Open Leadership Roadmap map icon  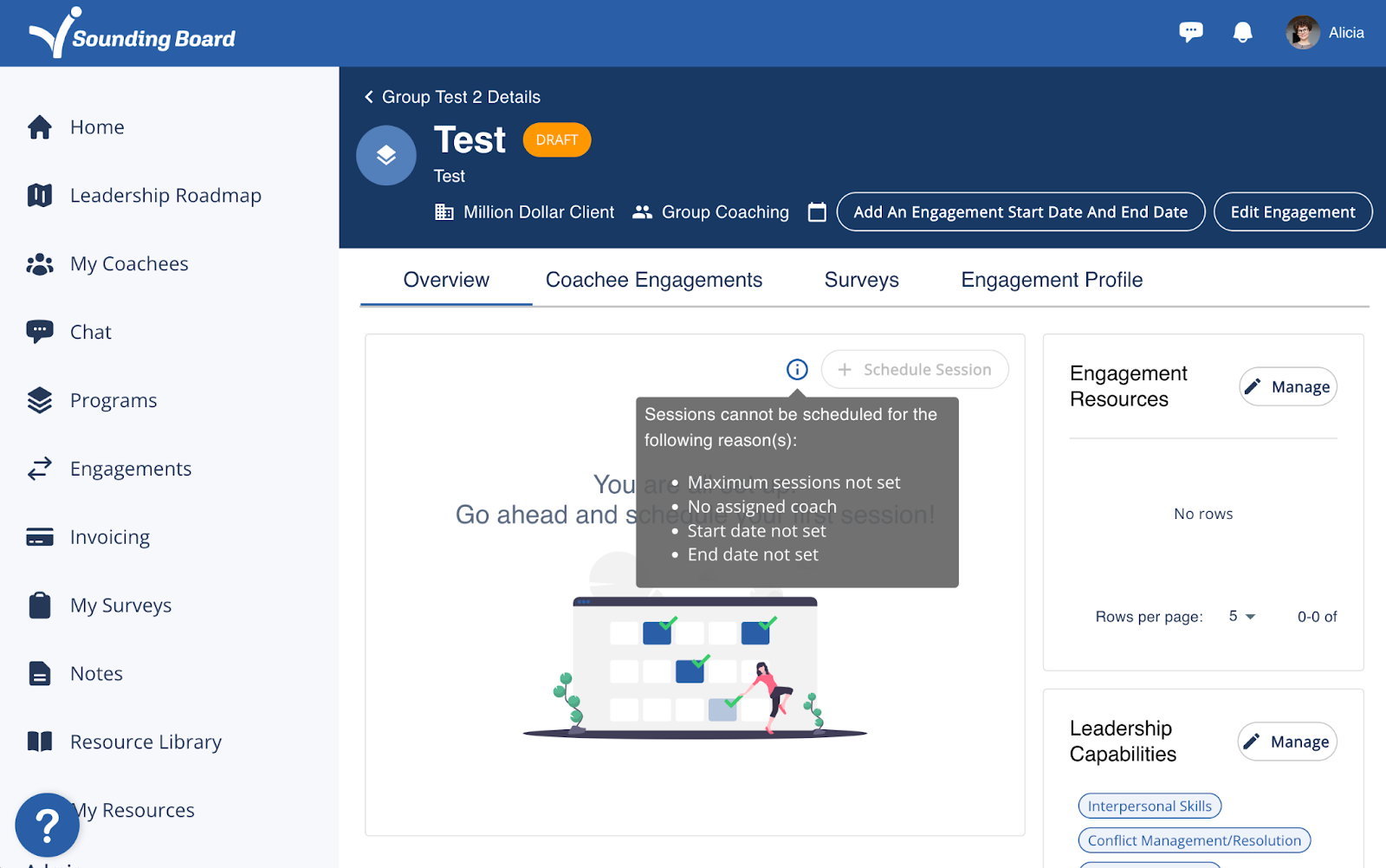[x=40, y=196]
